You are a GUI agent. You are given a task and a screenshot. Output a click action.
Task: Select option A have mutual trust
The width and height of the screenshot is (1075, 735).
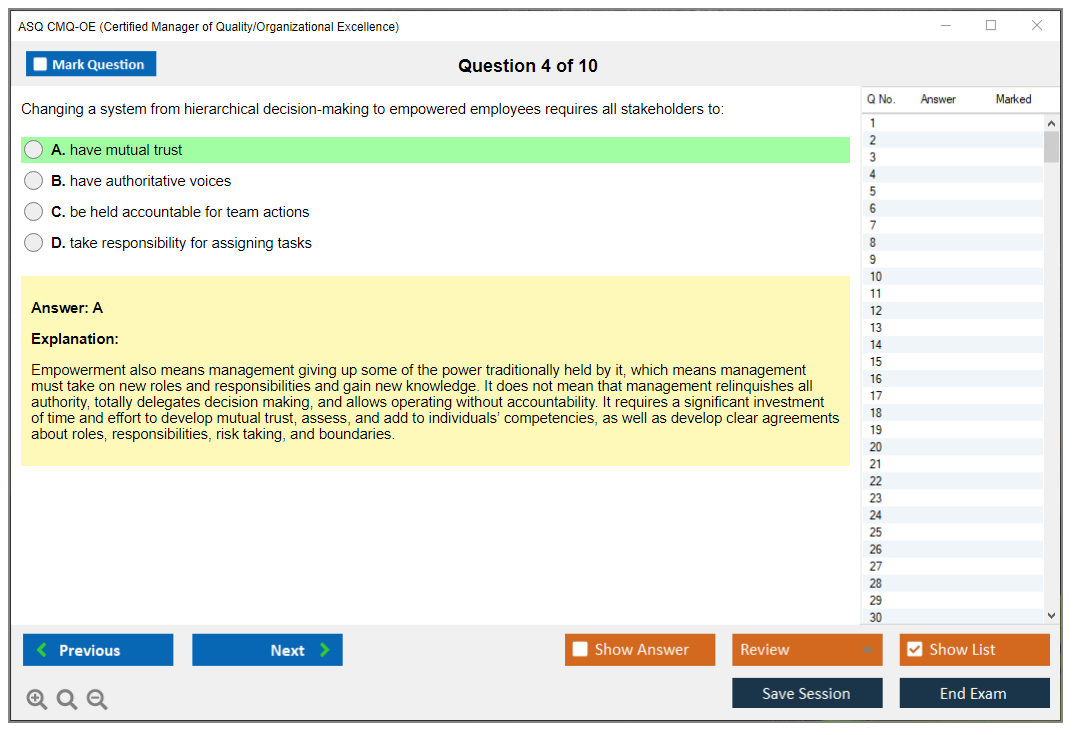[34, 150]
